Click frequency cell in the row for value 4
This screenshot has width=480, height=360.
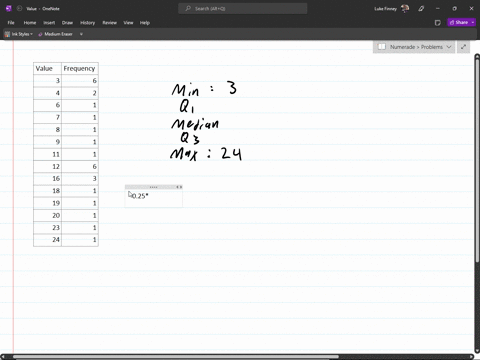80,93
